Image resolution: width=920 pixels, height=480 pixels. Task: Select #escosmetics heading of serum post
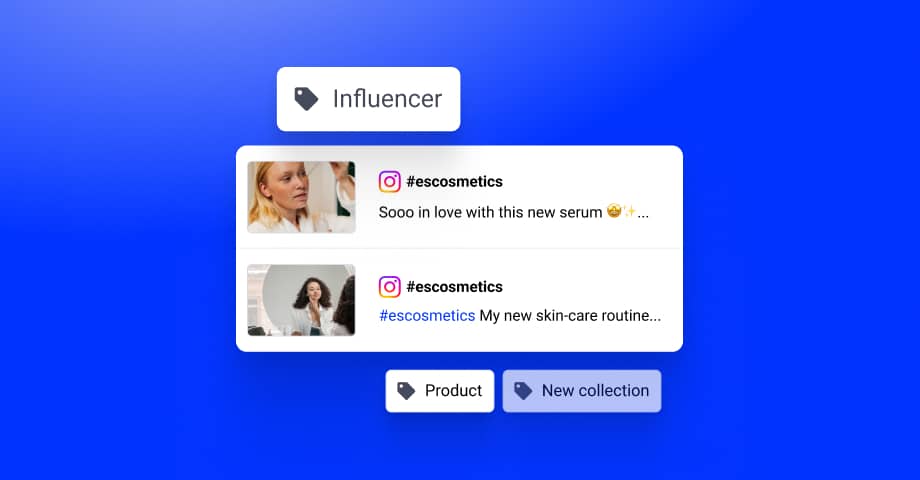455,182
